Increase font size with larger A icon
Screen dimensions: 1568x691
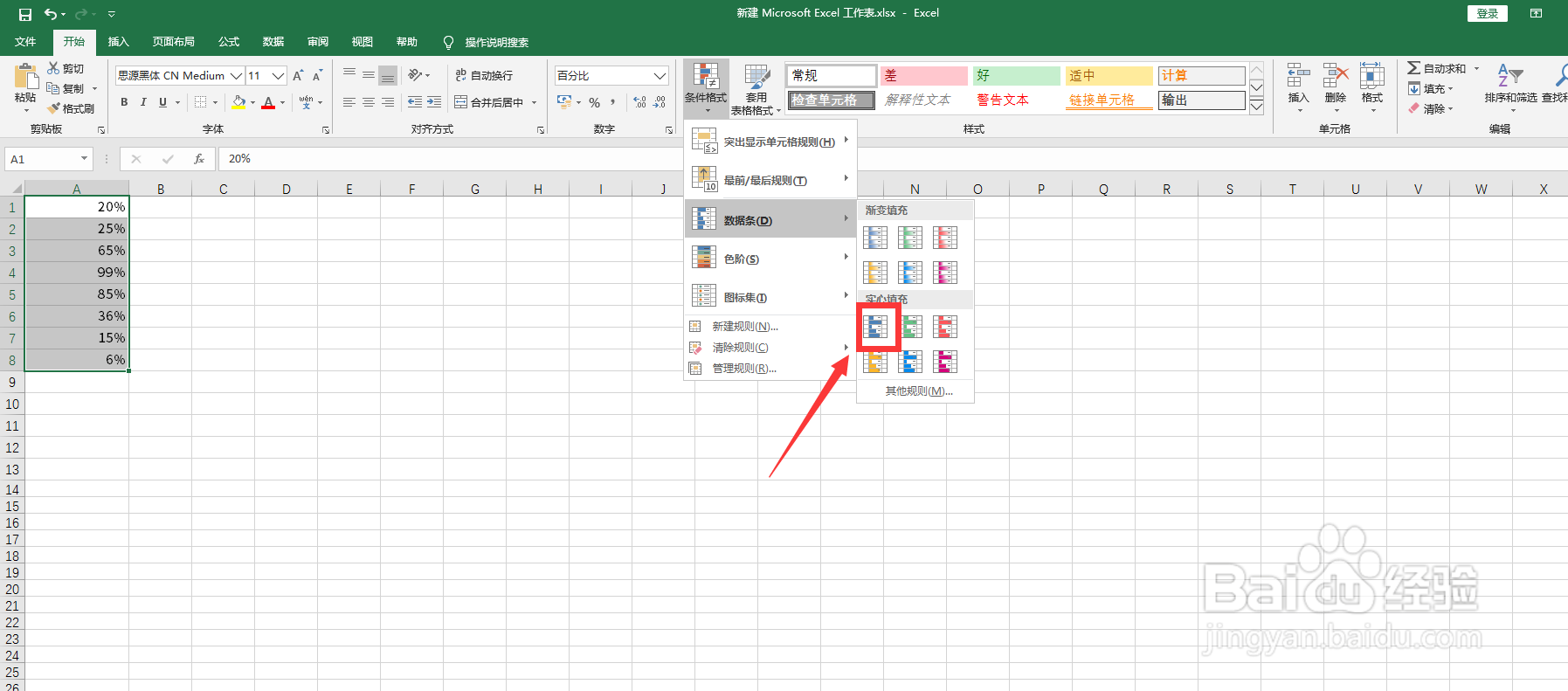(x=298, y=76)
